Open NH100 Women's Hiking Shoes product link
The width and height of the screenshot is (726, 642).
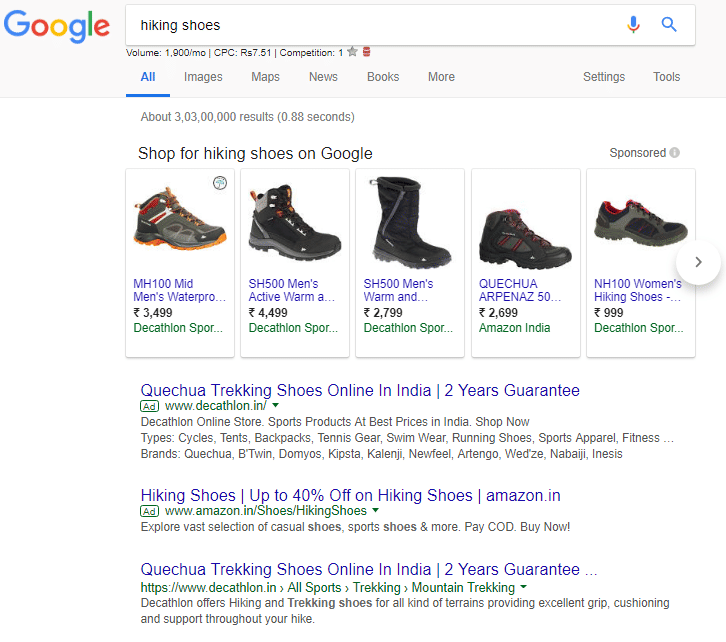[x=638, y=290]
